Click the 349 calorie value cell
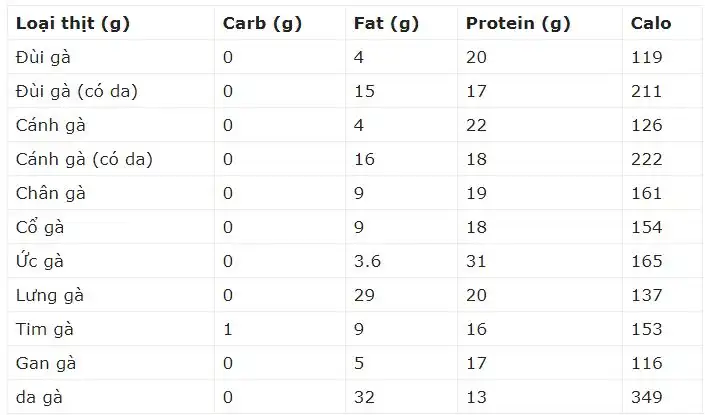This screenshot has height=415, width=705. pyautogui.click(x=647, y=397)
